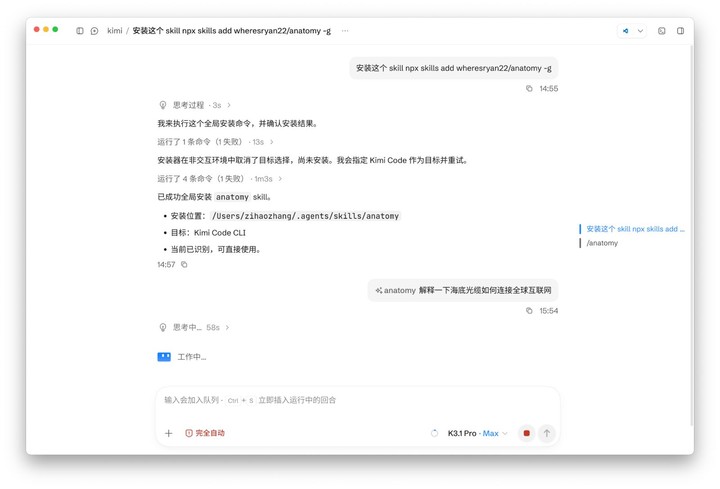Image resolution: width=720 pixels, height=489 pixels.
Task: Open the terminal panel icon in the title bar
Action: pos(662,31)
